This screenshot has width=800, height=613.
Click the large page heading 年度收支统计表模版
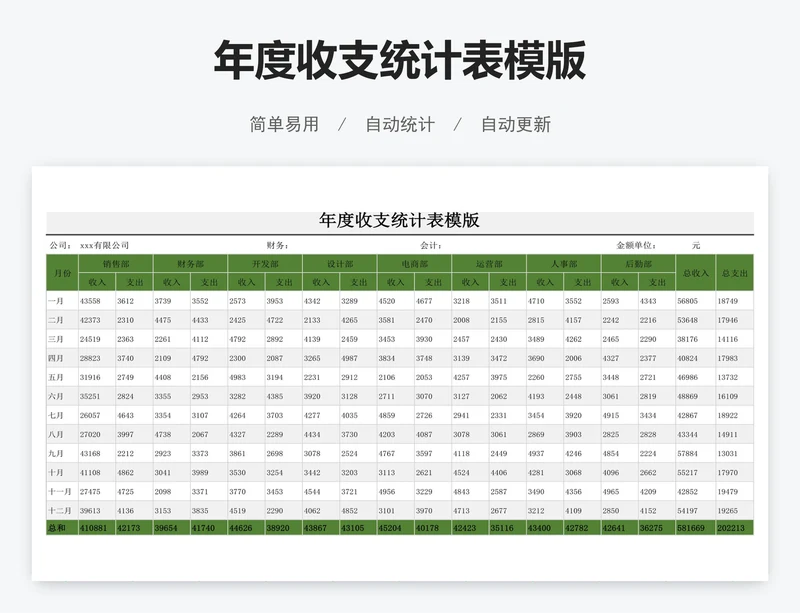coord(400,60)
